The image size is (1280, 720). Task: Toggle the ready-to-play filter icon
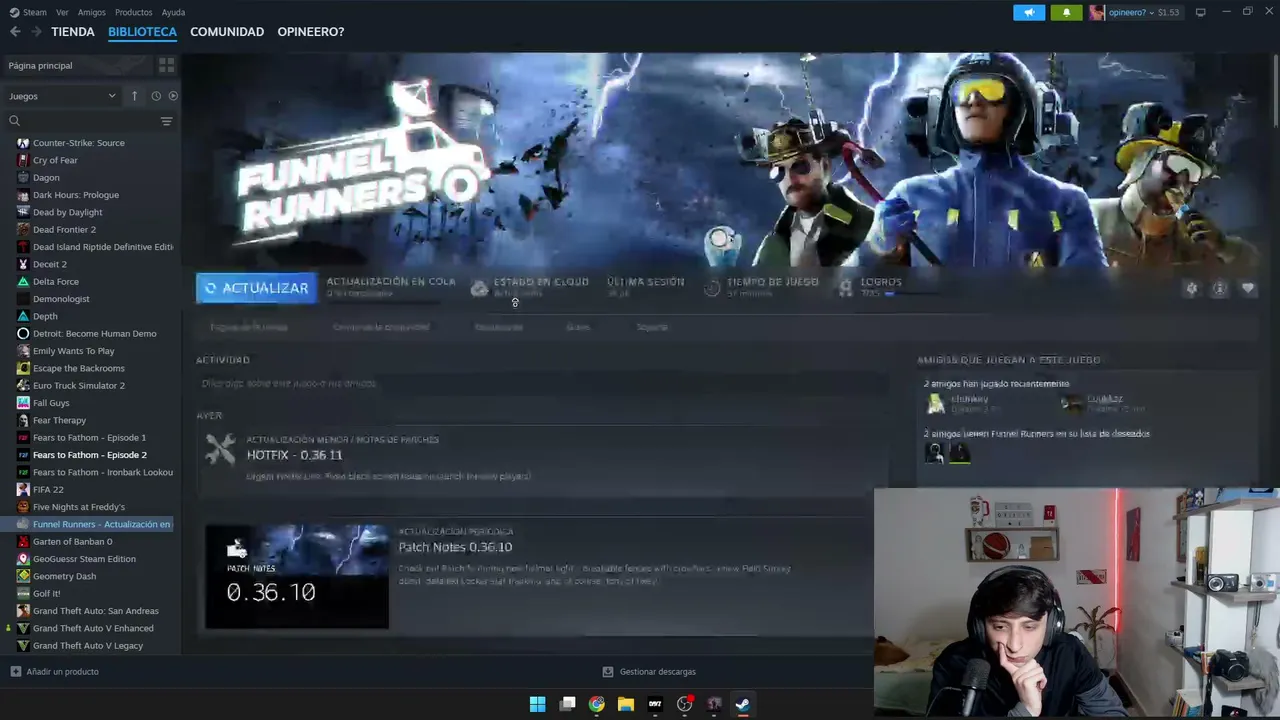coord(173,96)
